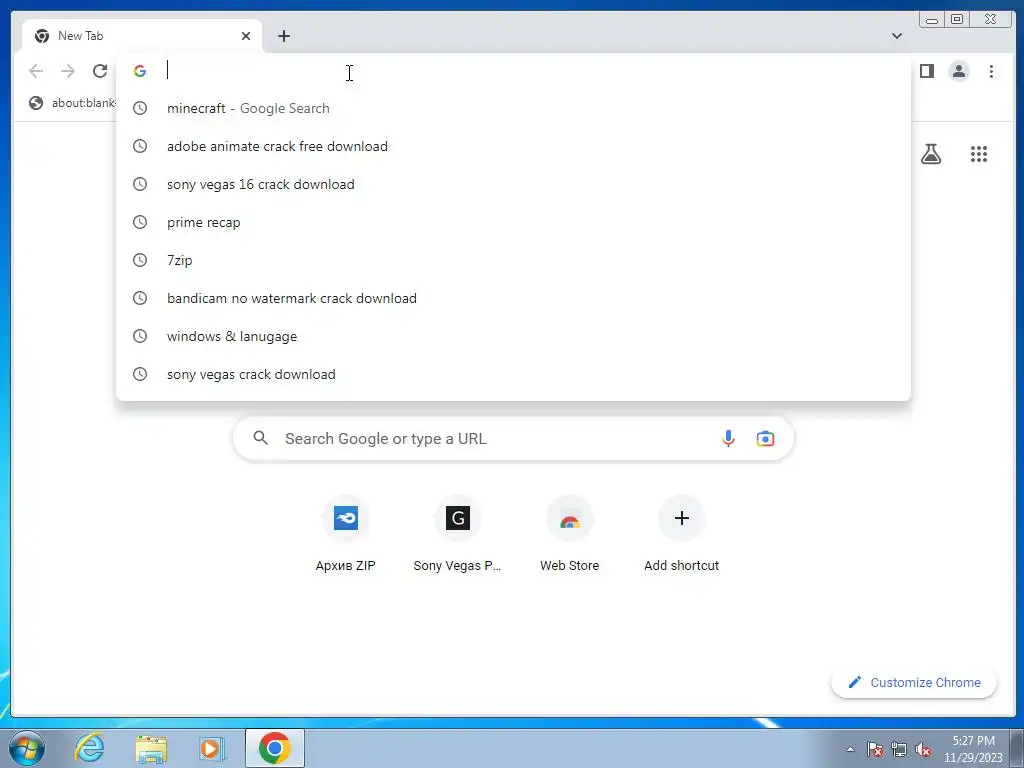Screen dimensions: 1024x768
Task: Open Windows Explorer from the taskbar
Action: [x=151, y=748]
